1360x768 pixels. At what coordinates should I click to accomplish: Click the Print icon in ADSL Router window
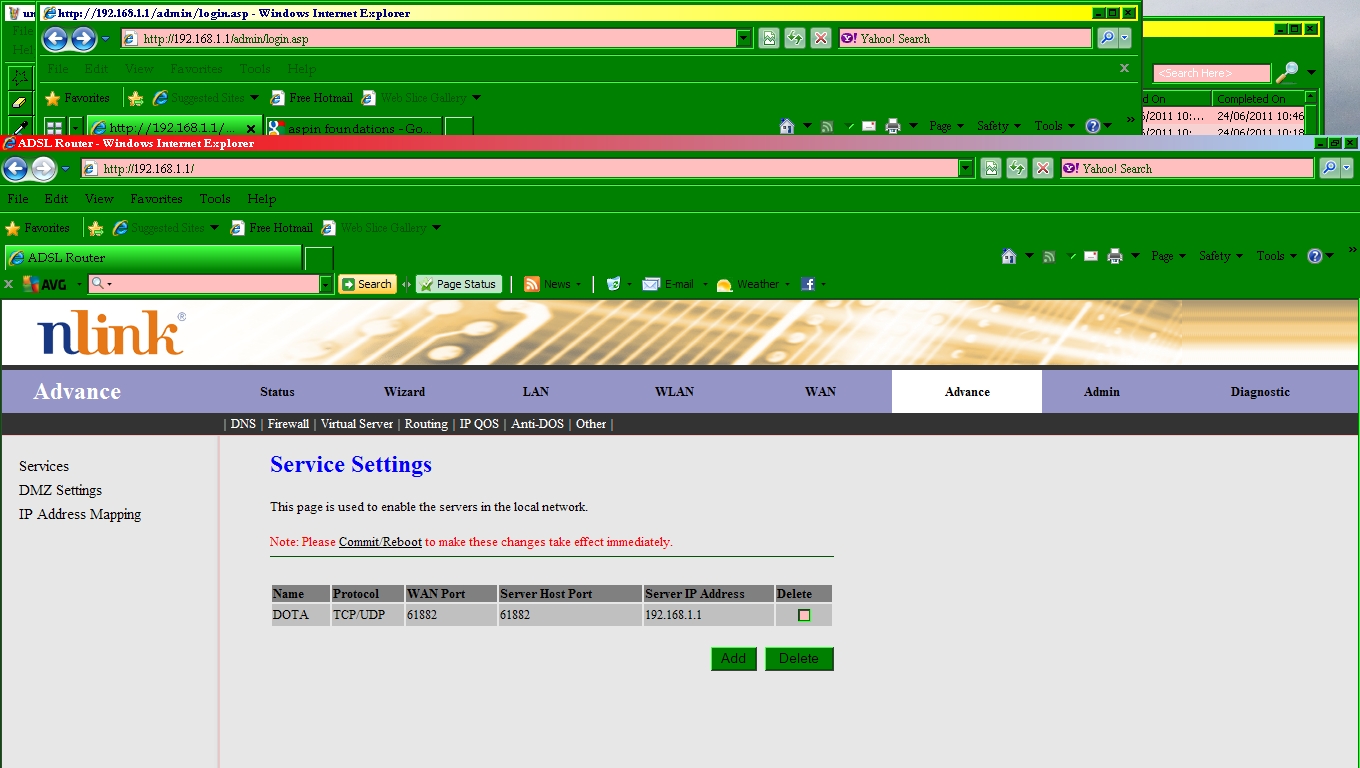click(1115, 256)
